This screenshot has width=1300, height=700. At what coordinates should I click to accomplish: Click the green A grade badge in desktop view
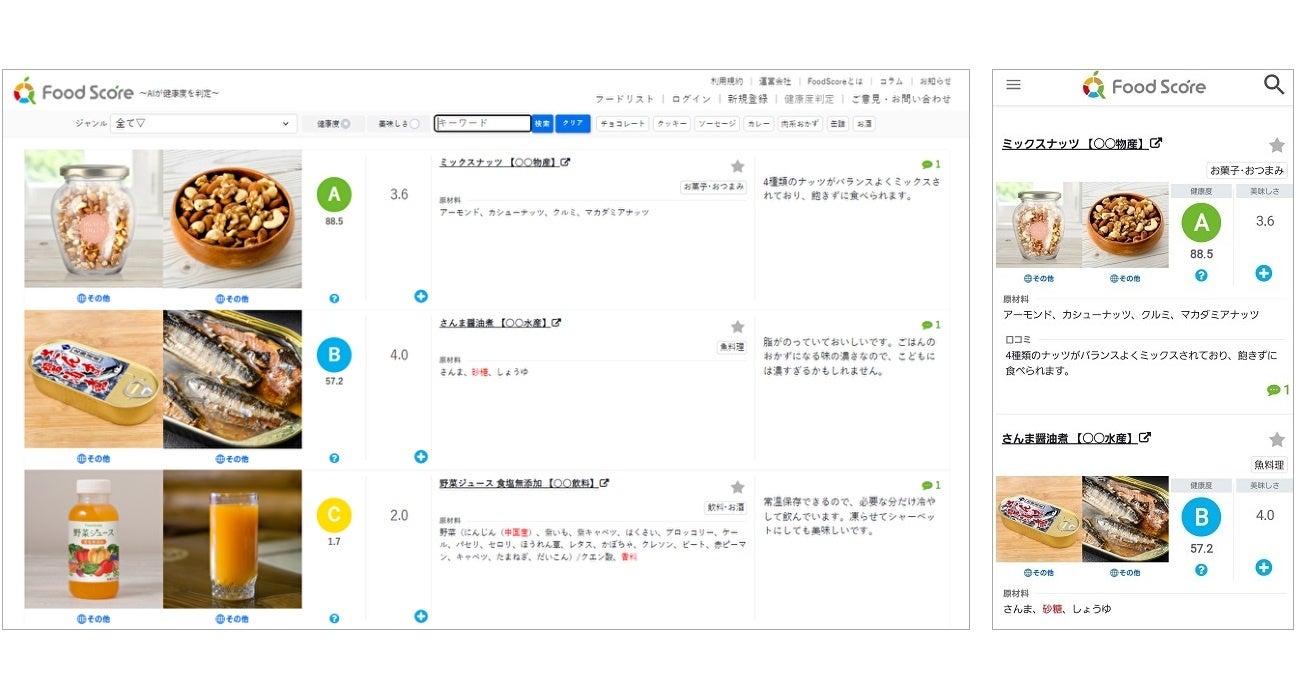[334, 195]
